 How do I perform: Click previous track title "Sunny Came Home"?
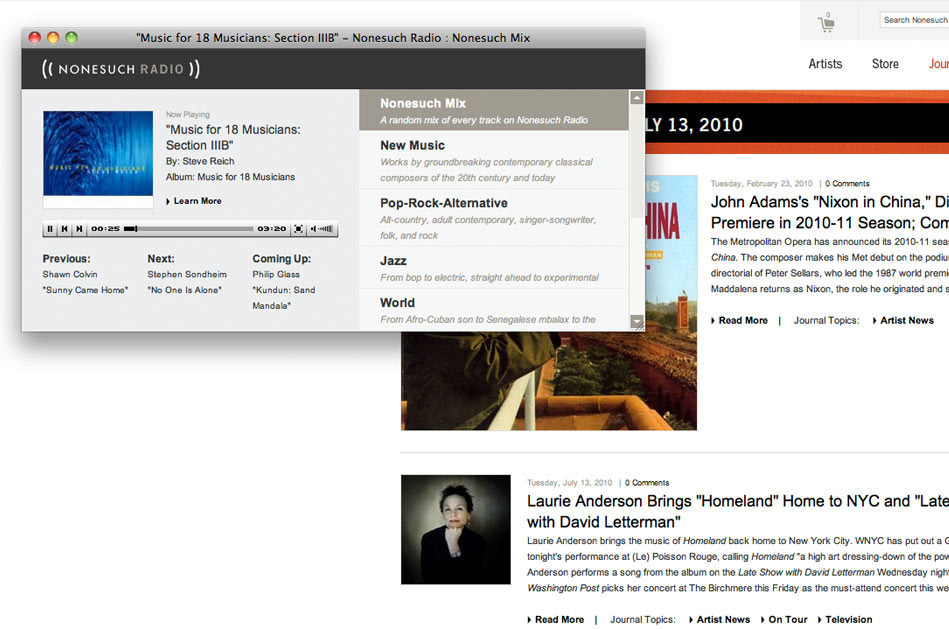click(x=85, y=290)
